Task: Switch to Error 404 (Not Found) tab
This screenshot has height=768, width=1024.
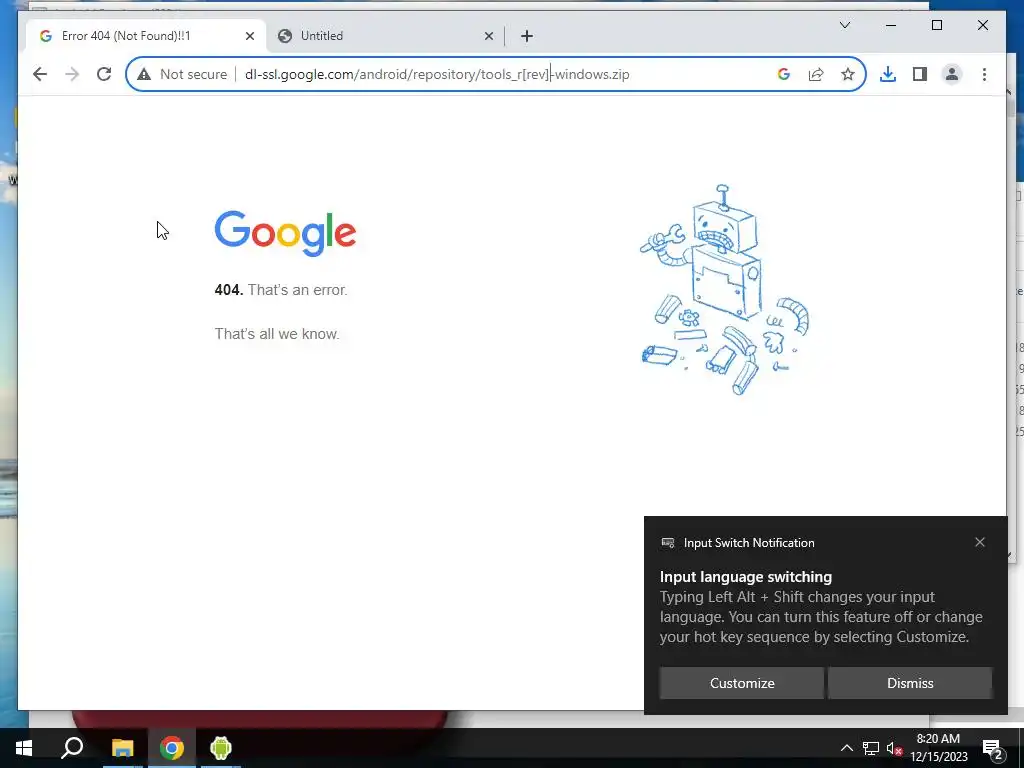Action: click(146, 36)
